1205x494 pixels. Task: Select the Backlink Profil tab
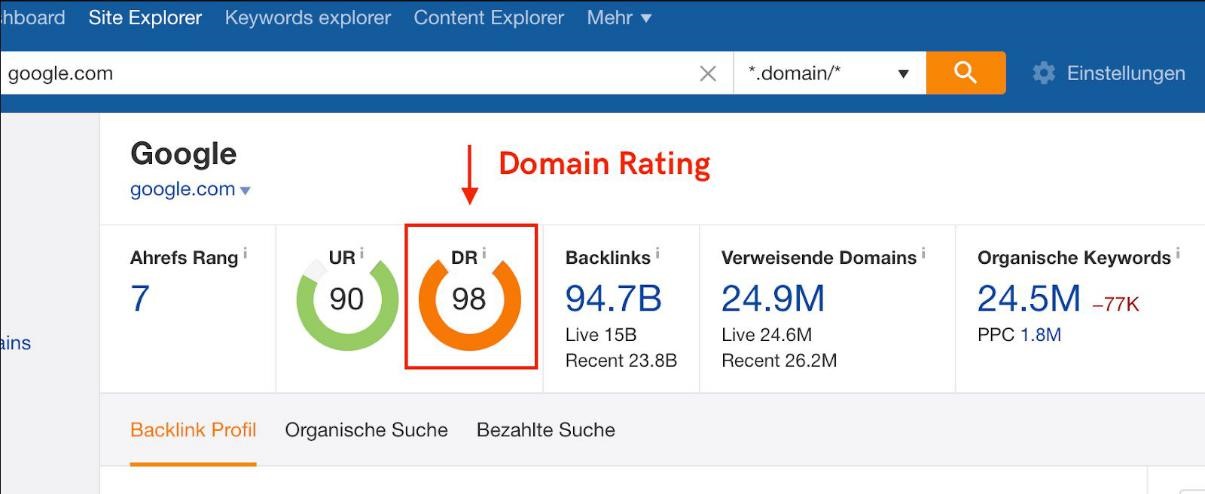(193, 430)
